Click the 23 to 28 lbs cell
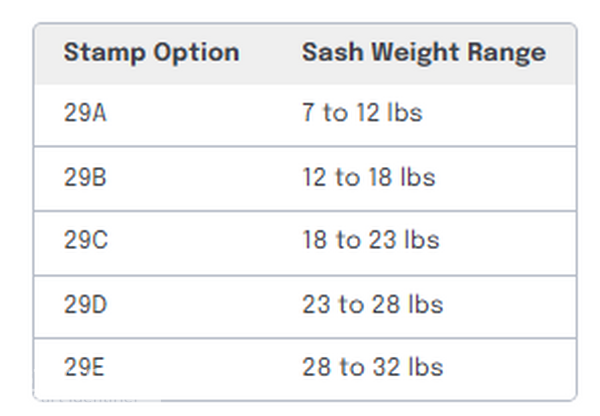600x416 pixels. (x=373, y=305)
